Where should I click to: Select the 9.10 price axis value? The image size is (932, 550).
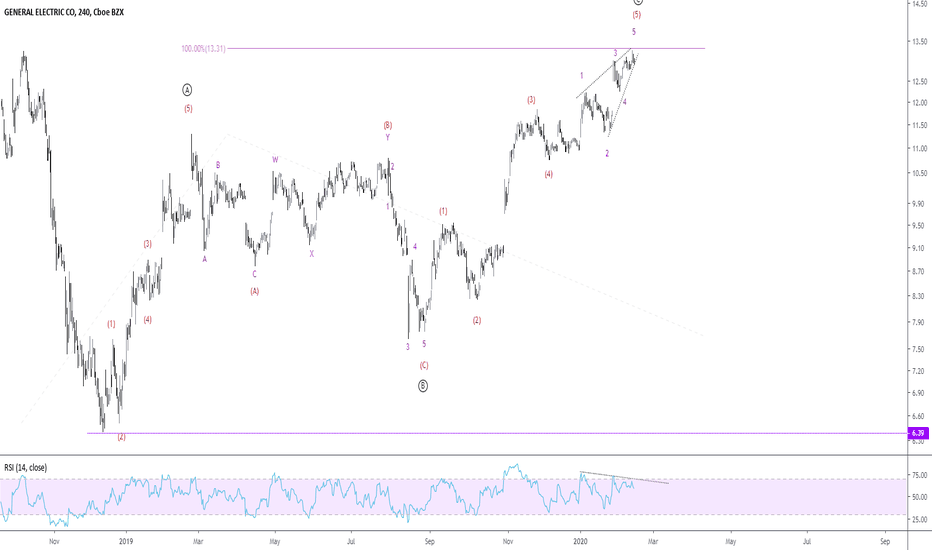(920, 249)
